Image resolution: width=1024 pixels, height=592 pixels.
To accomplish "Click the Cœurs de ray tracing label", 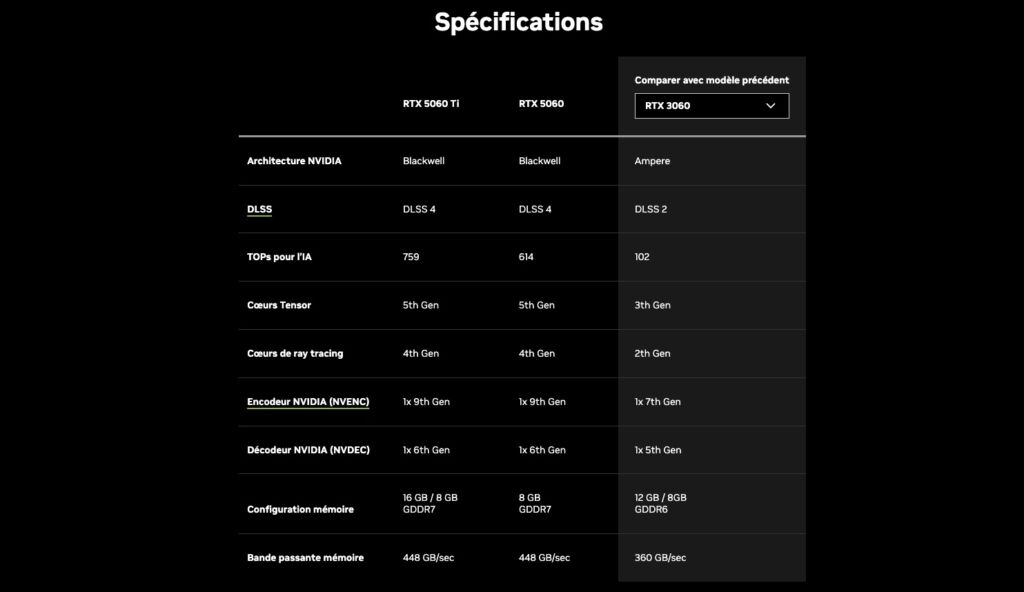I will pyautogui.click(x=296, y=353).
